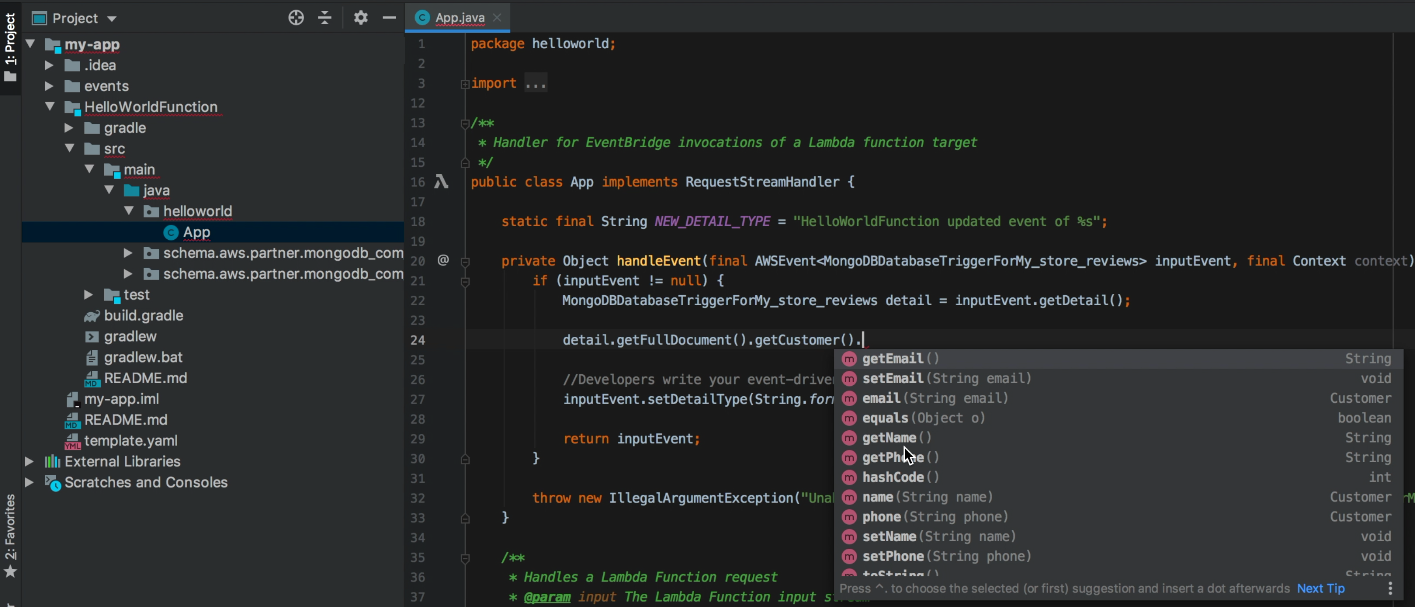Click the AWS Lambda gutter icon on line 16
Viewport: 1415px width, 607px height.
point(441,182)
